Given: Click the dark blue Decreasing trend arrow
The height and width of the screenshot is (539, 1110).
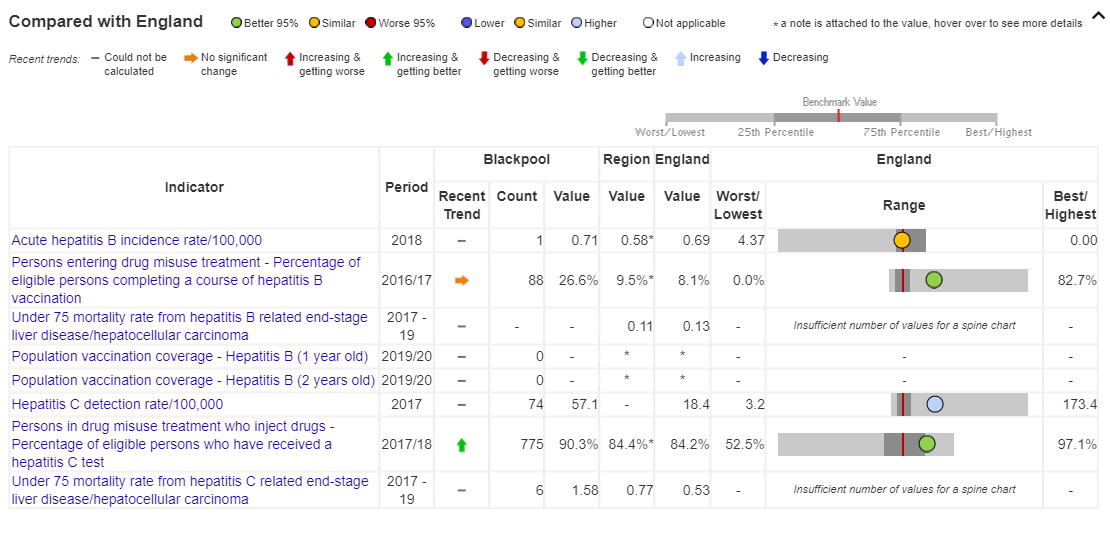Looking at the screenshot, I should point(764,58).
